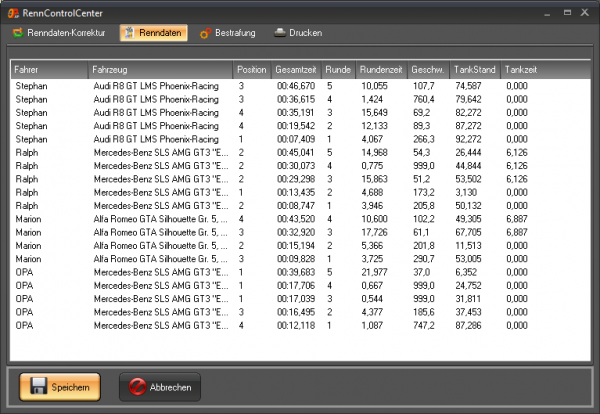
Task: Select OPA row with Gesamtzeit 00:39,683
Action: pos(300,272)
